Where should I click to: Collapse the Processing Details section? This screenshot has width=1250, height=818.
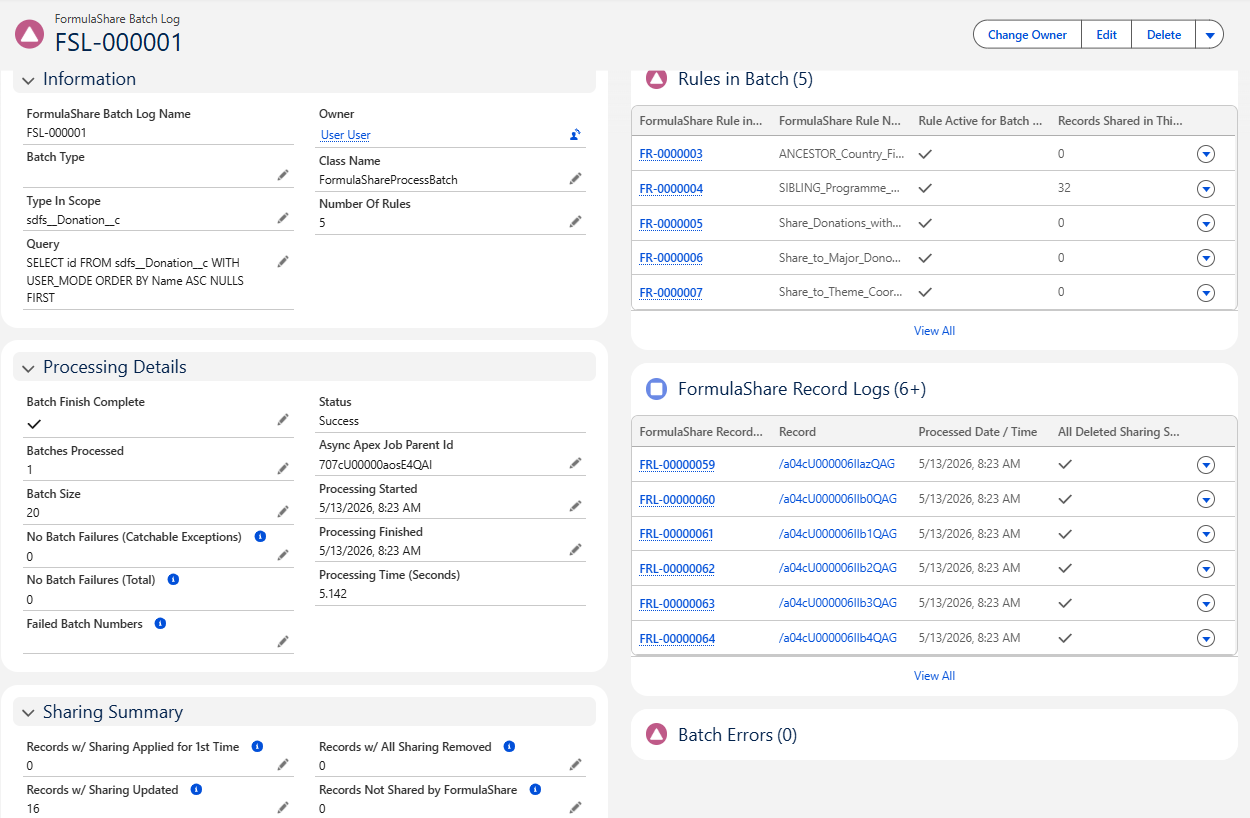[x=26, y=367]
